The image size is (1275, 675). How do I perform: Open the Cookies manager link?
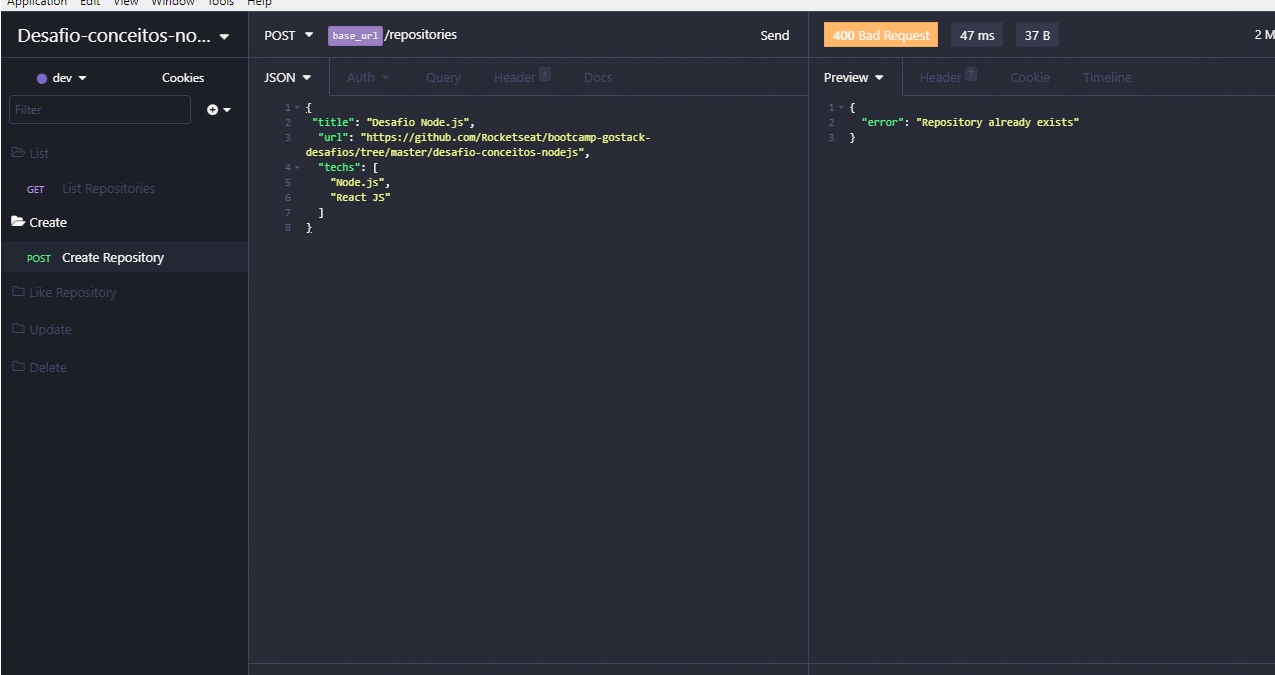click(x=181, y=77)
